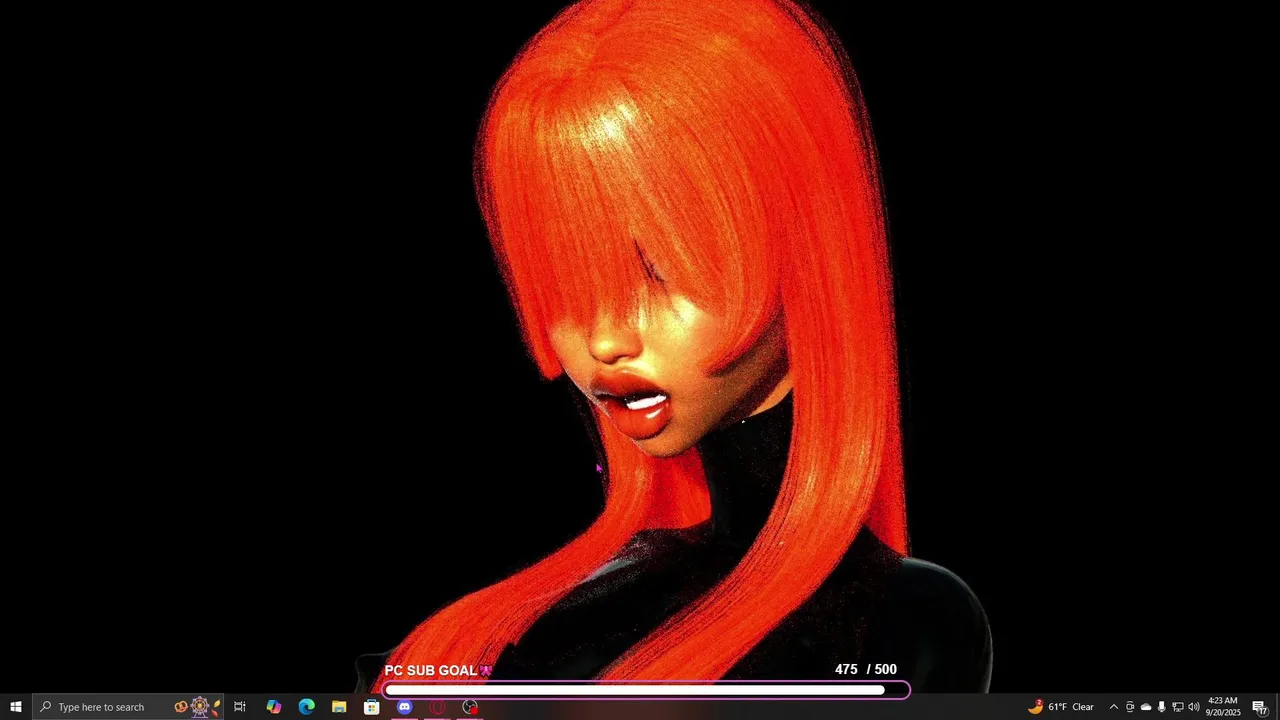The image size is (1280, 720).
Task: Click the '475 / 500' goal counter
Action: pos(866,670)
